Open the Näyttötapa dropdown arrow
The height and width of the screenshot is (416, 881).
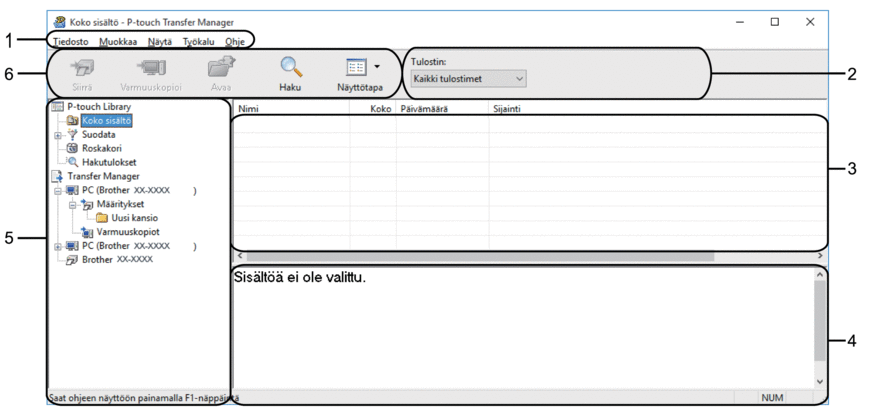(376, 67)
